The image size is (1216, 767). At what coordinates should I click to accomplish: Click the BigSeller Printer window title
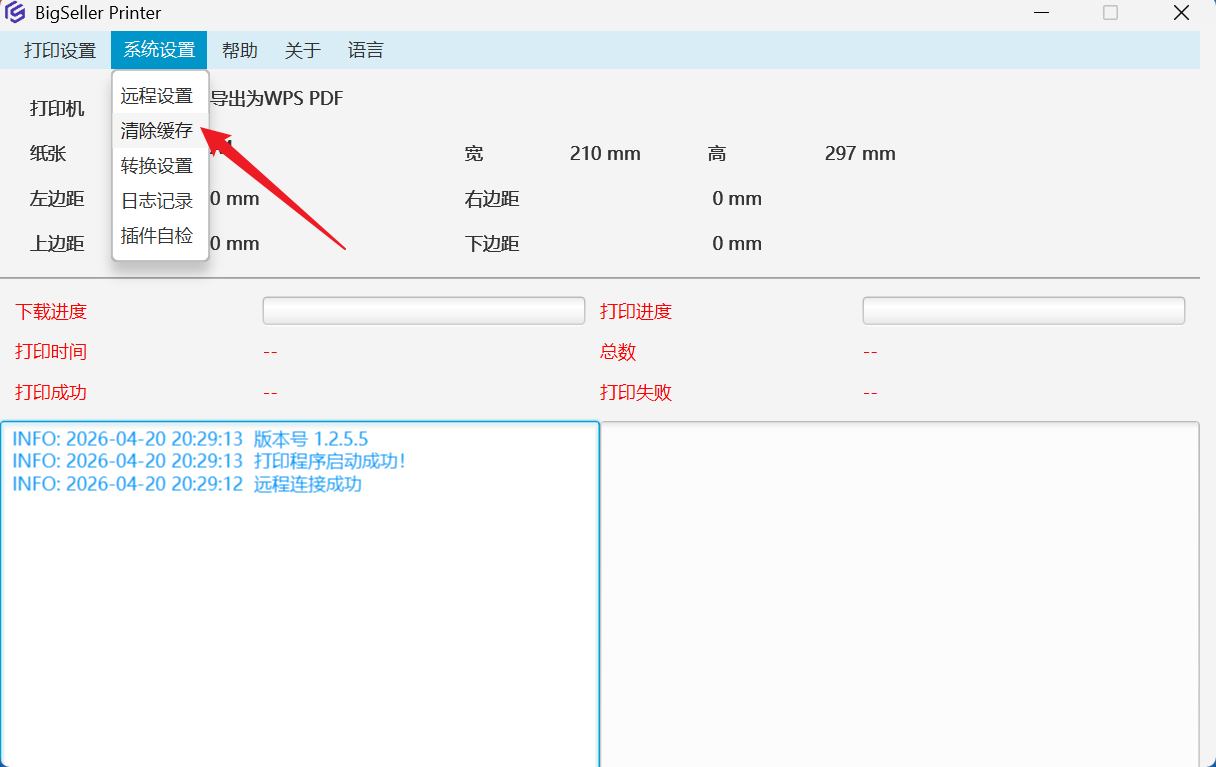point(98,14)
